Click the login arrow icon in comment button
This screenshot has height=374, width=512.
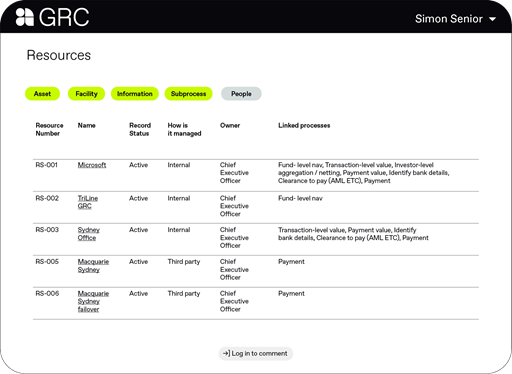226,353
